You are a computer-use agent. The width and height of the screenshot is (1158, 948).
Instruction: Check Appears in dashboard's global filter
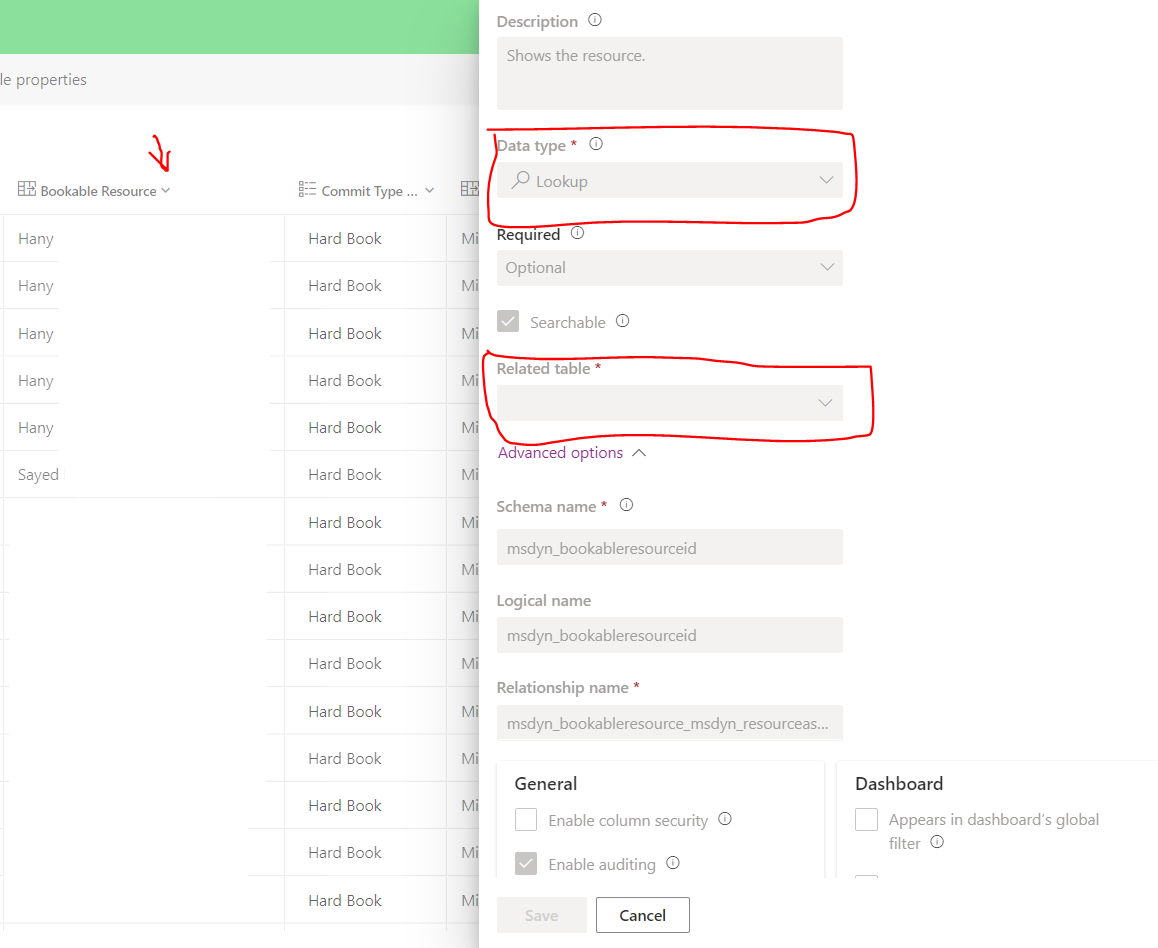[x=866, y=819]
